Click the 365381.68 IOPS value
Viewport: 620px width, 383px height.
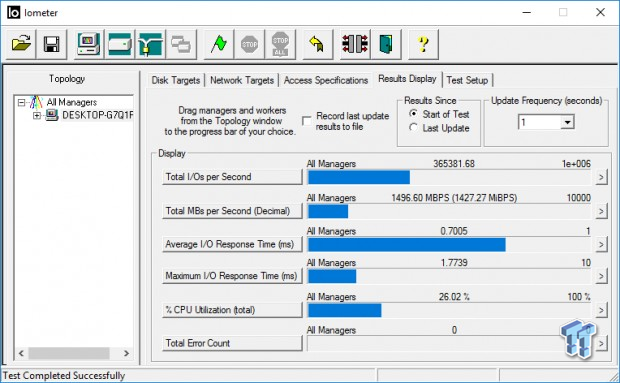point(454,164)
